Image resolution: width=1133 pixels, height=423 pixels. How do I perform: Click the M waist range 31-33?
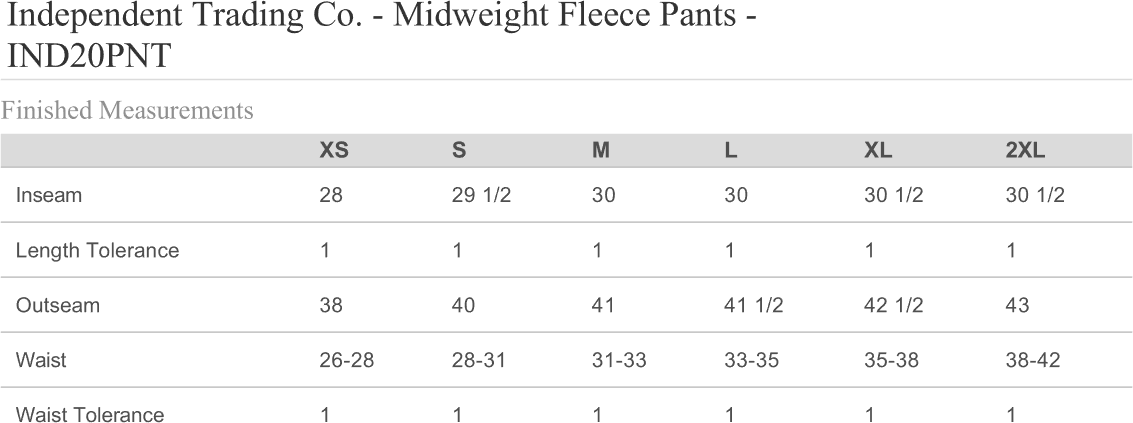(619, 361)
